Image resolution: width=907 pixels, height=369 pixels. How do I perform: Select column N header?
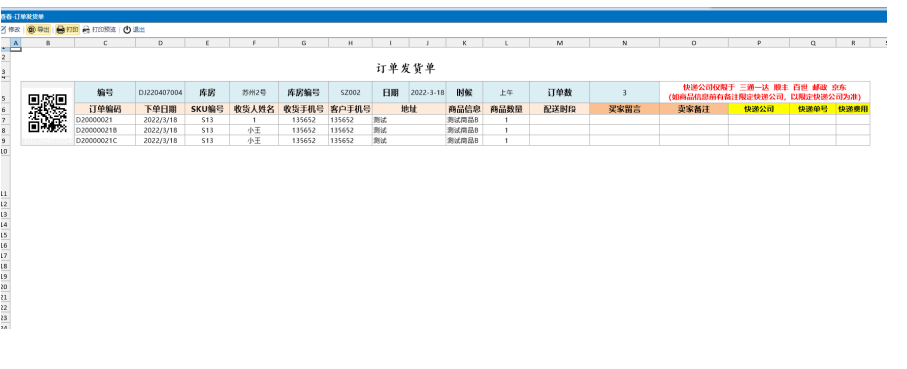(625, 43)
